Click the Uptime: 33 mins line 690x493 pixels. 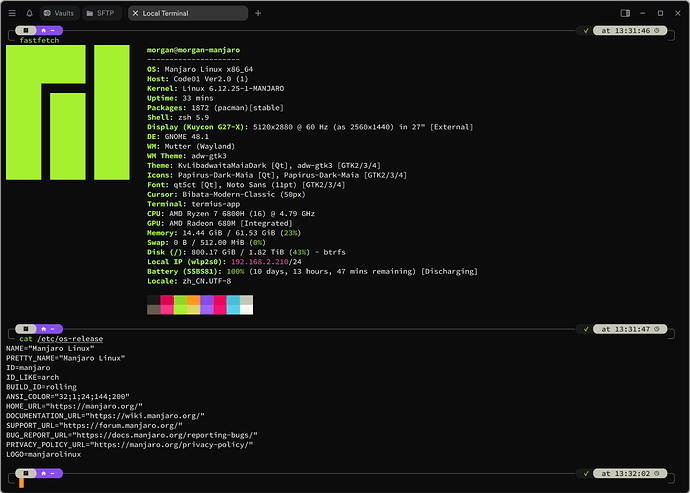(180, 98)
